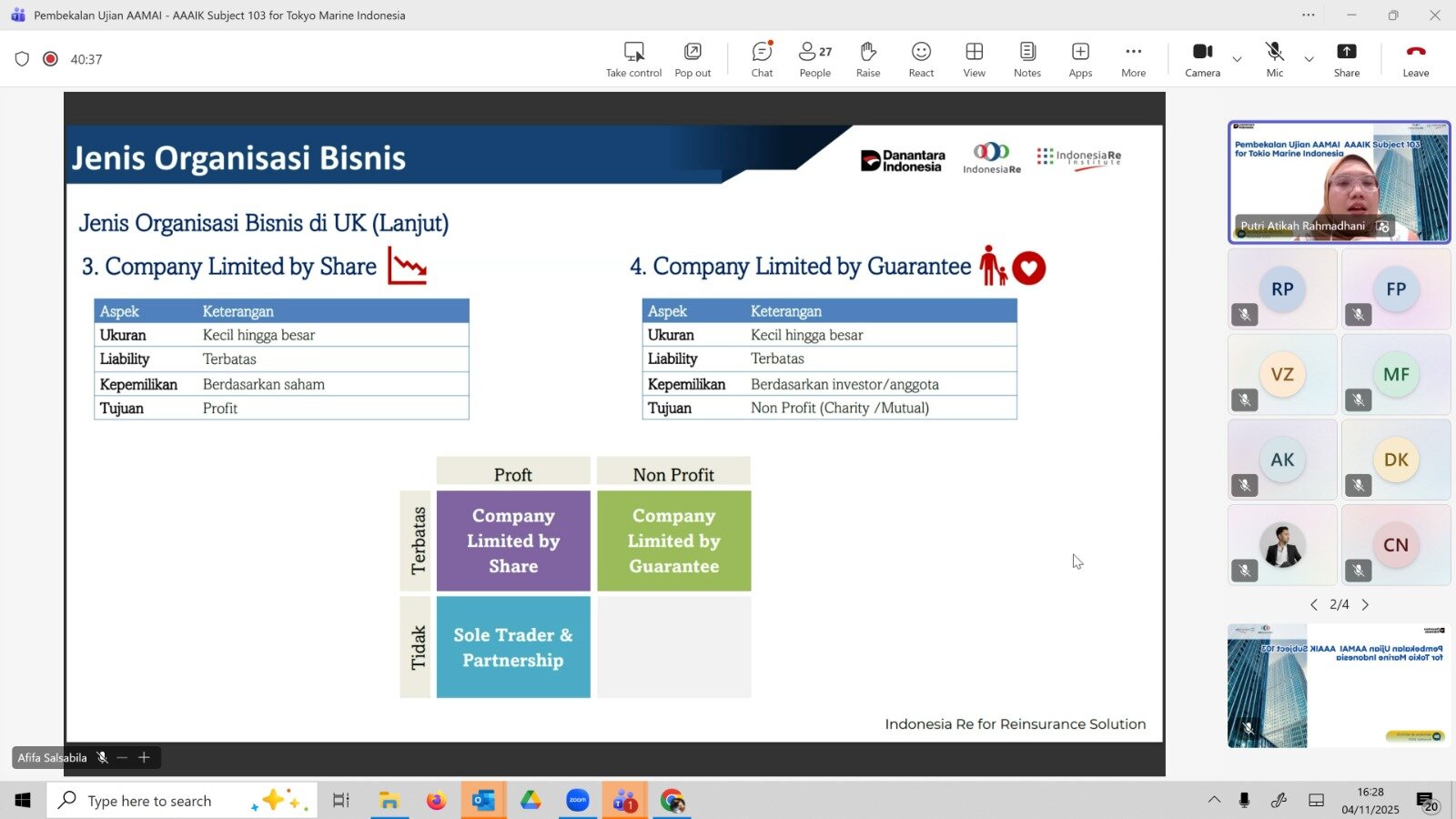Image resolution: width=1456 pixels, height=819 pixels.
Task: Pop out the shared content
Action: (x=693, y=59)
